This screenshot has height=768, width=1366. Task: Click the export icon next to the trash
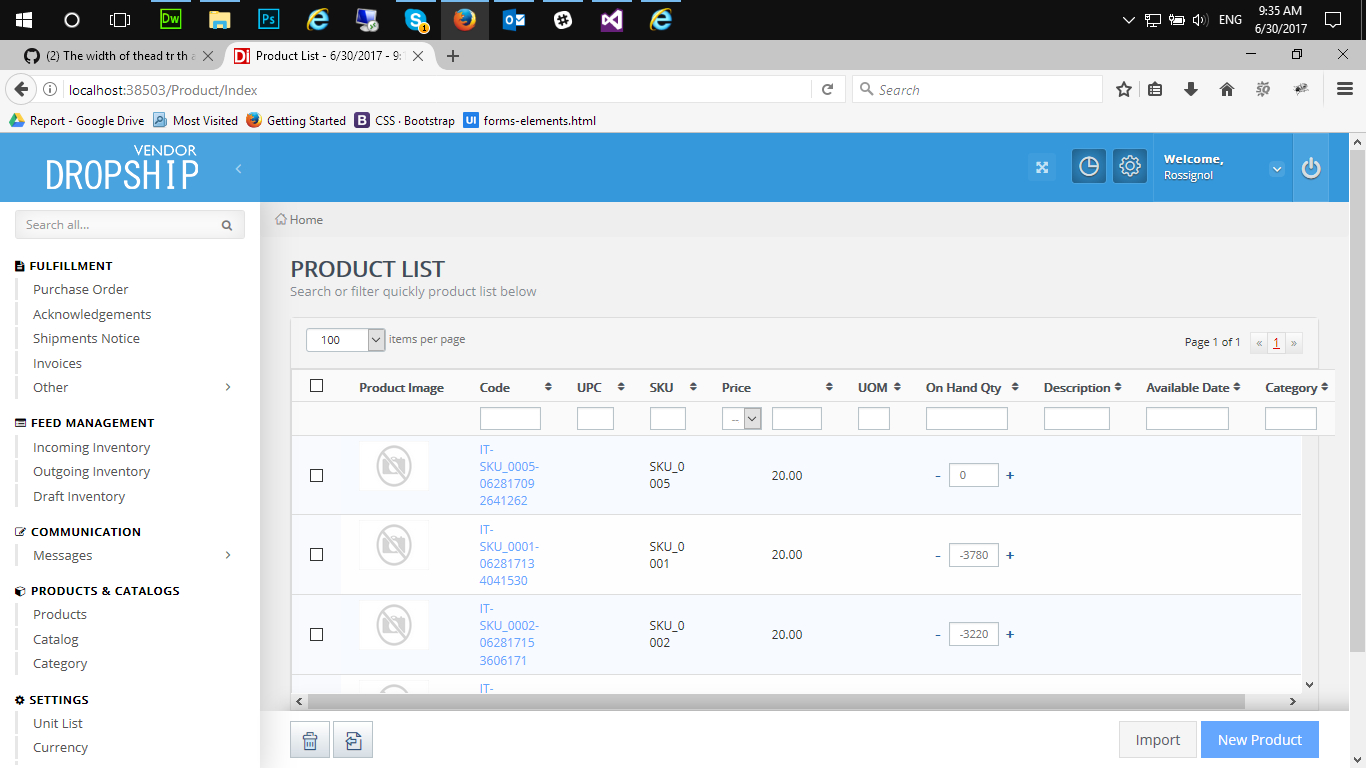(353, 741)
